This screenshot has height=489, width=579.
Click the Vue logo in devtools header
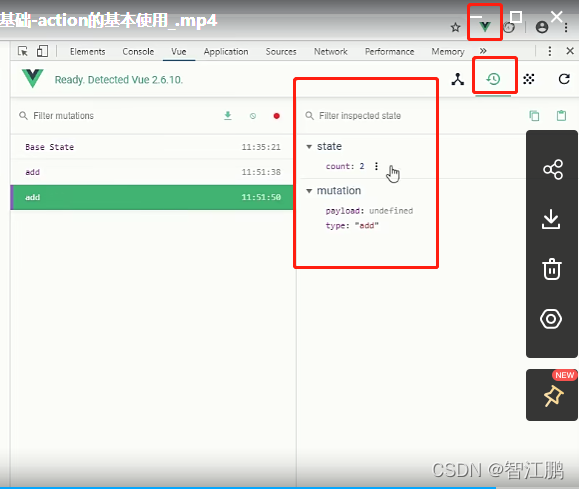[32, 78]
